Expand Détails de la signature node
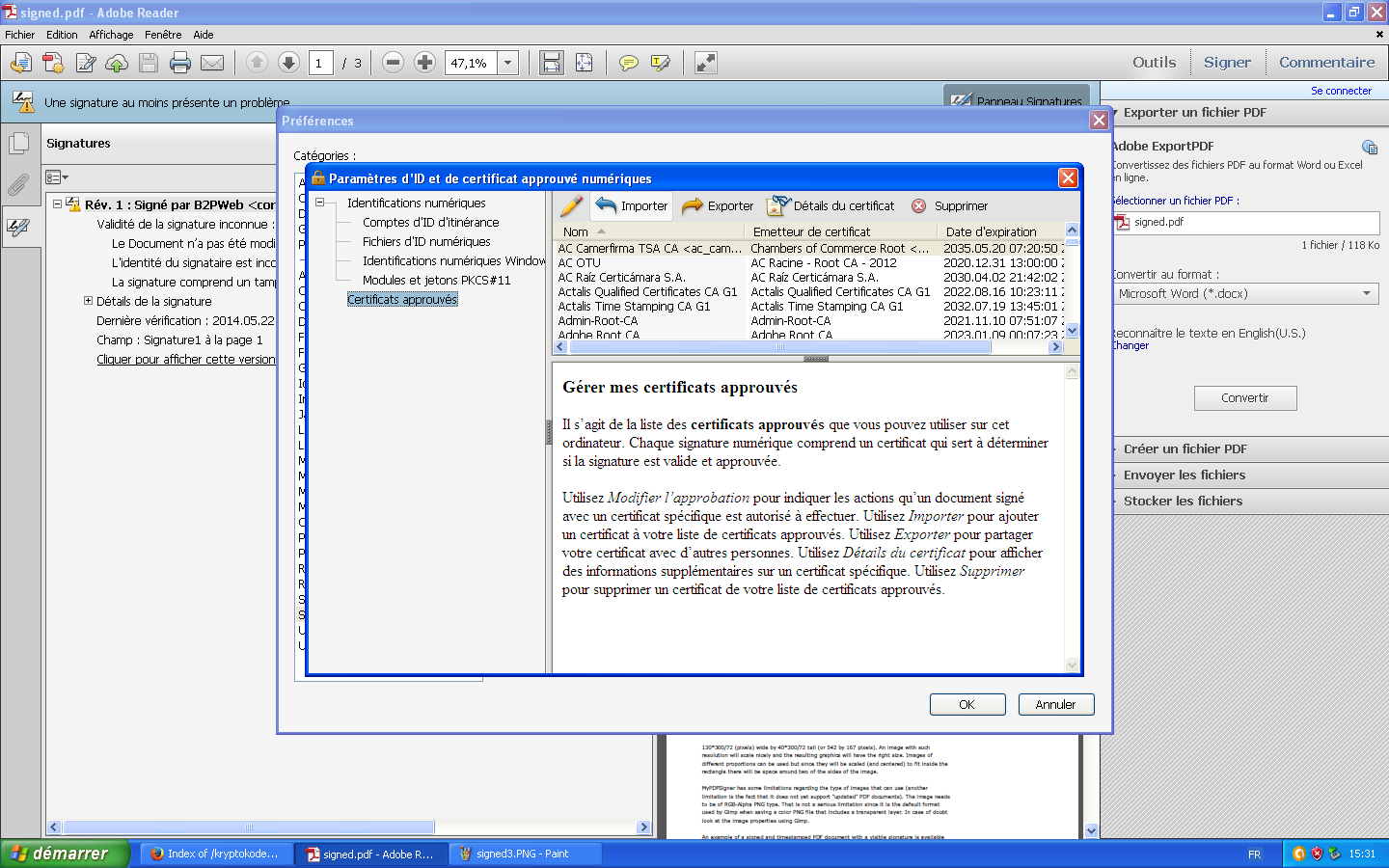Image resolution: width=1389 pixels, height=868 pixels. pos(88,301)
